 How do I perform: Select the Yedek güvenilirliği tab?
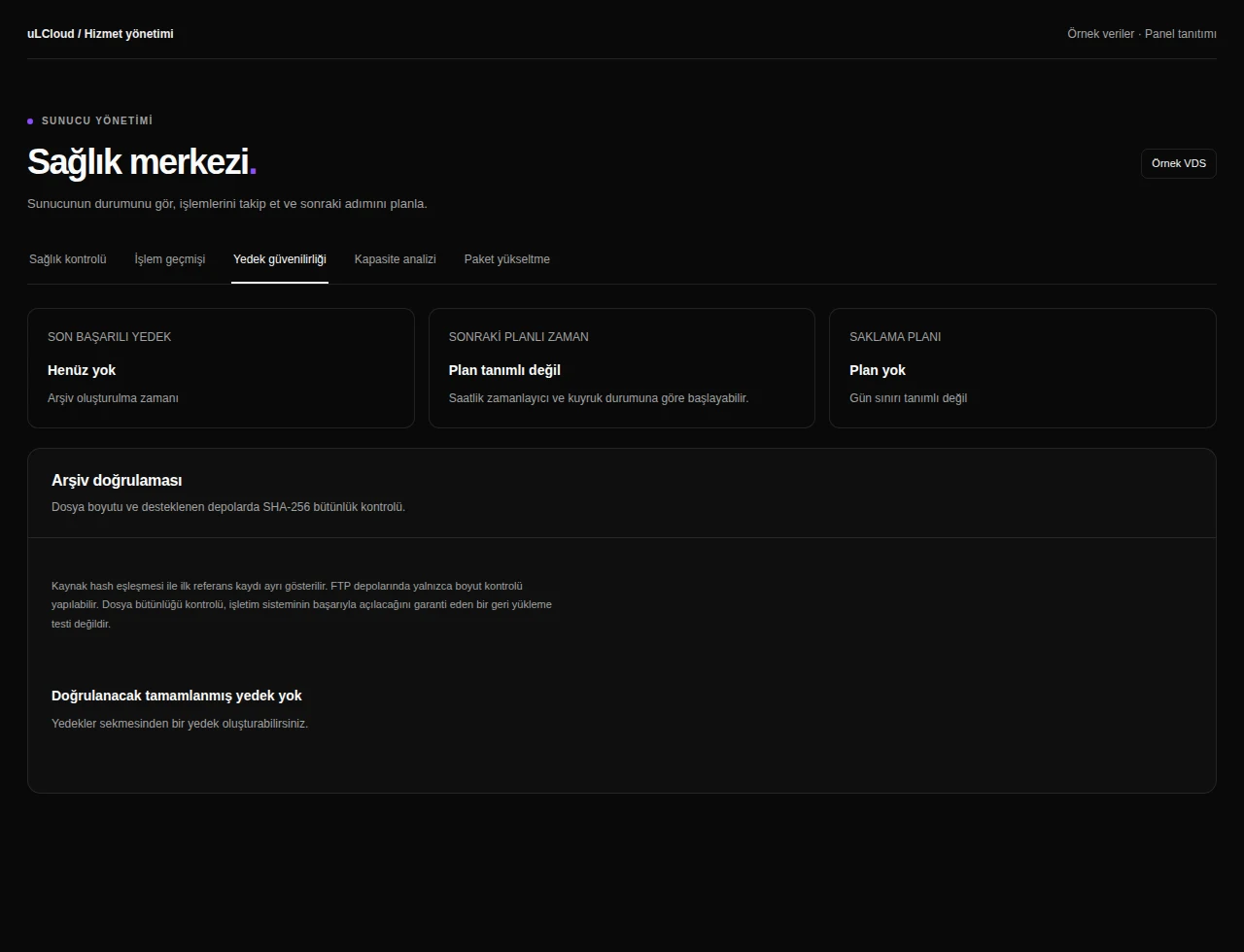280,259
